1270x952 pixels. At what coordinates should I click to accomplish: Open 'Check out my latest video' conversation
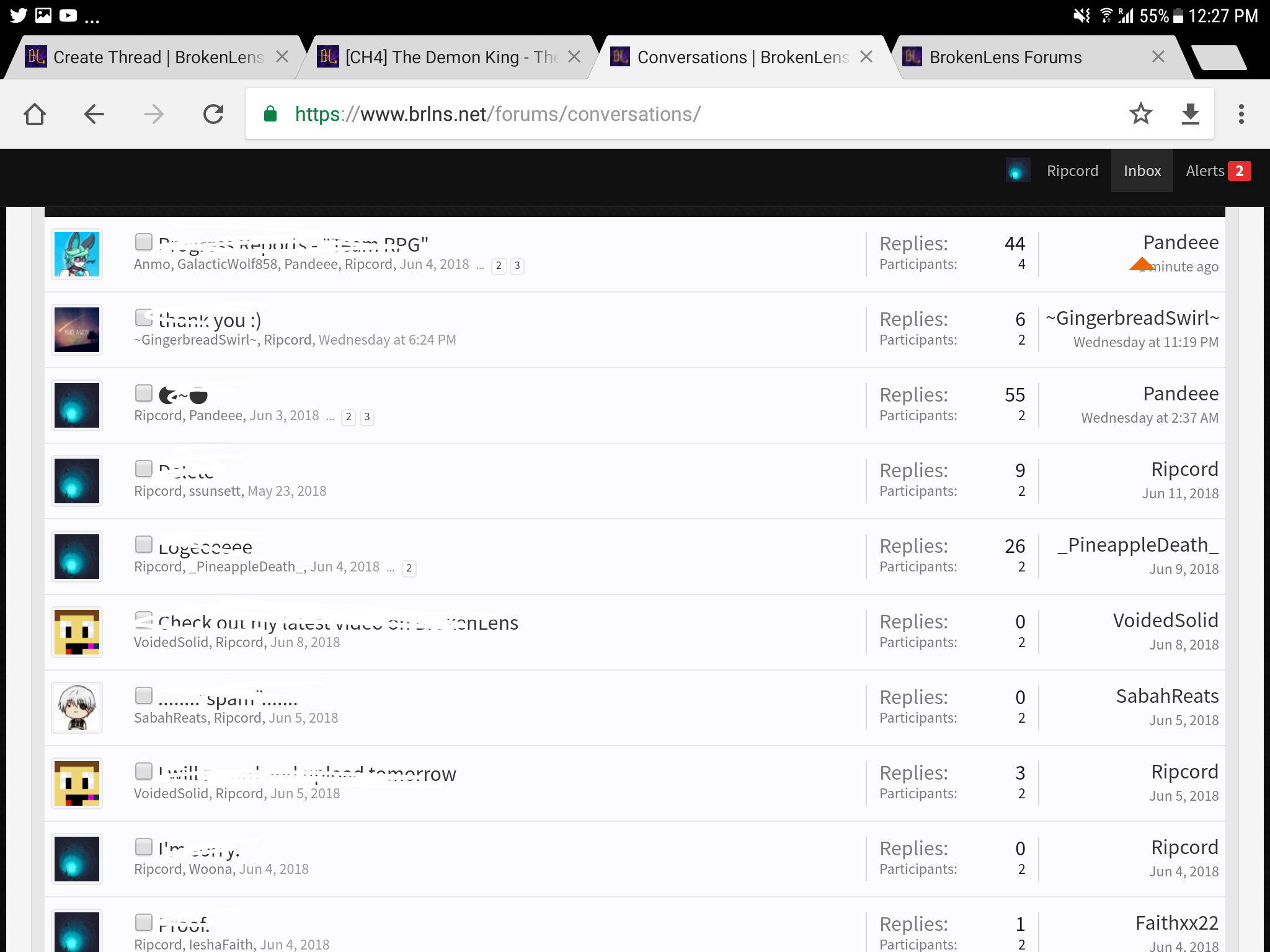coord(338,623)
